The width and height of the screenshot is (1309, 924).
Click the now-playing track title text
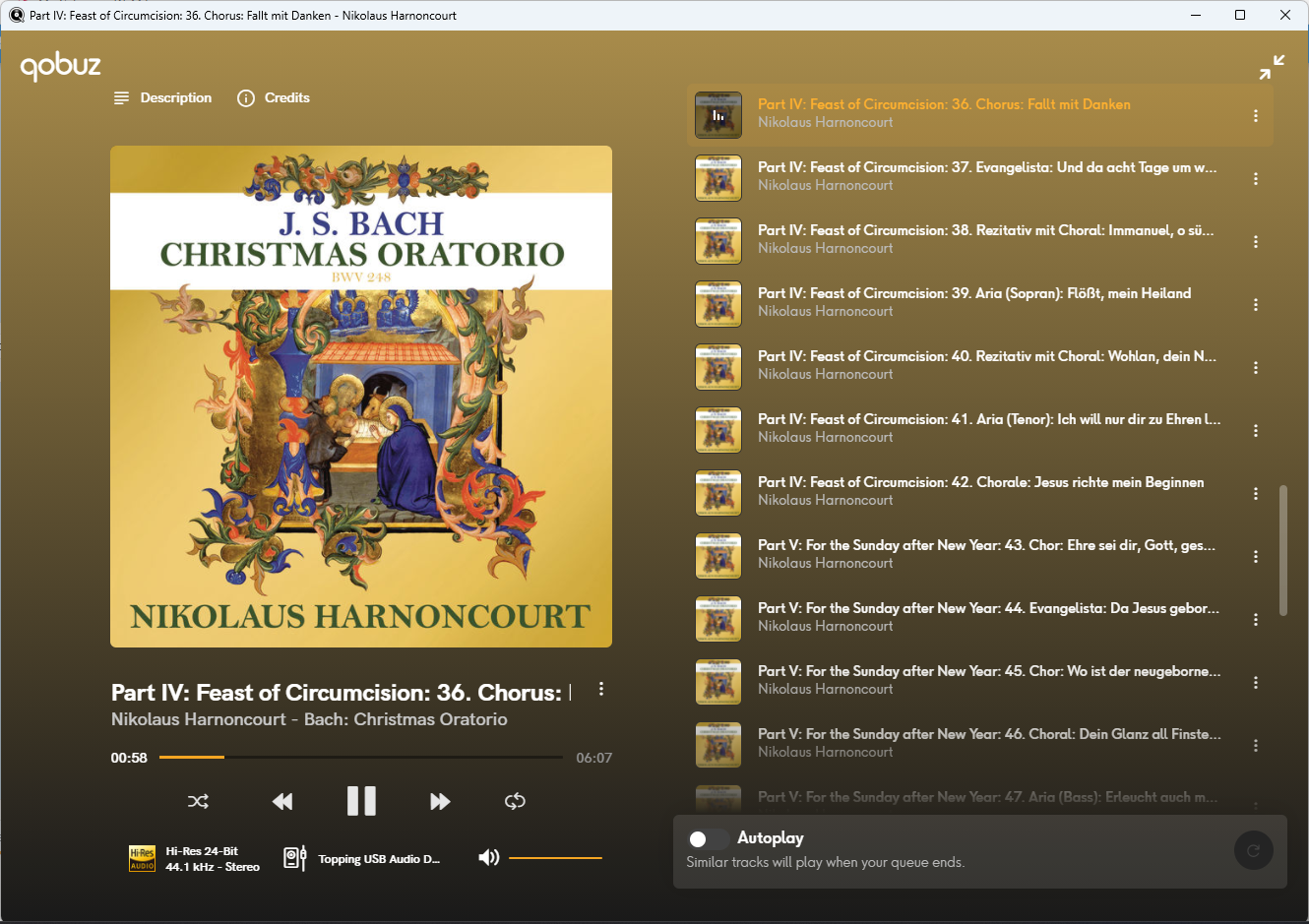coord(341,693)
